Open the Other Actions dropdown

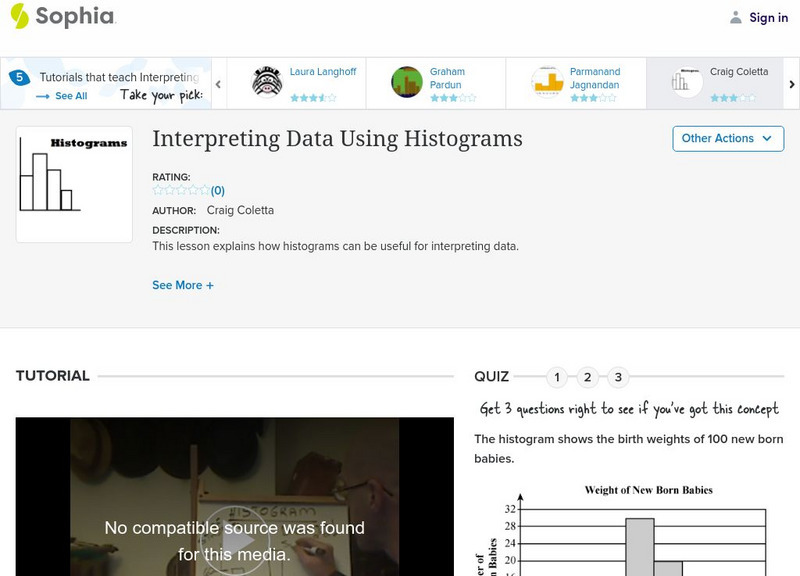[727, 138]
